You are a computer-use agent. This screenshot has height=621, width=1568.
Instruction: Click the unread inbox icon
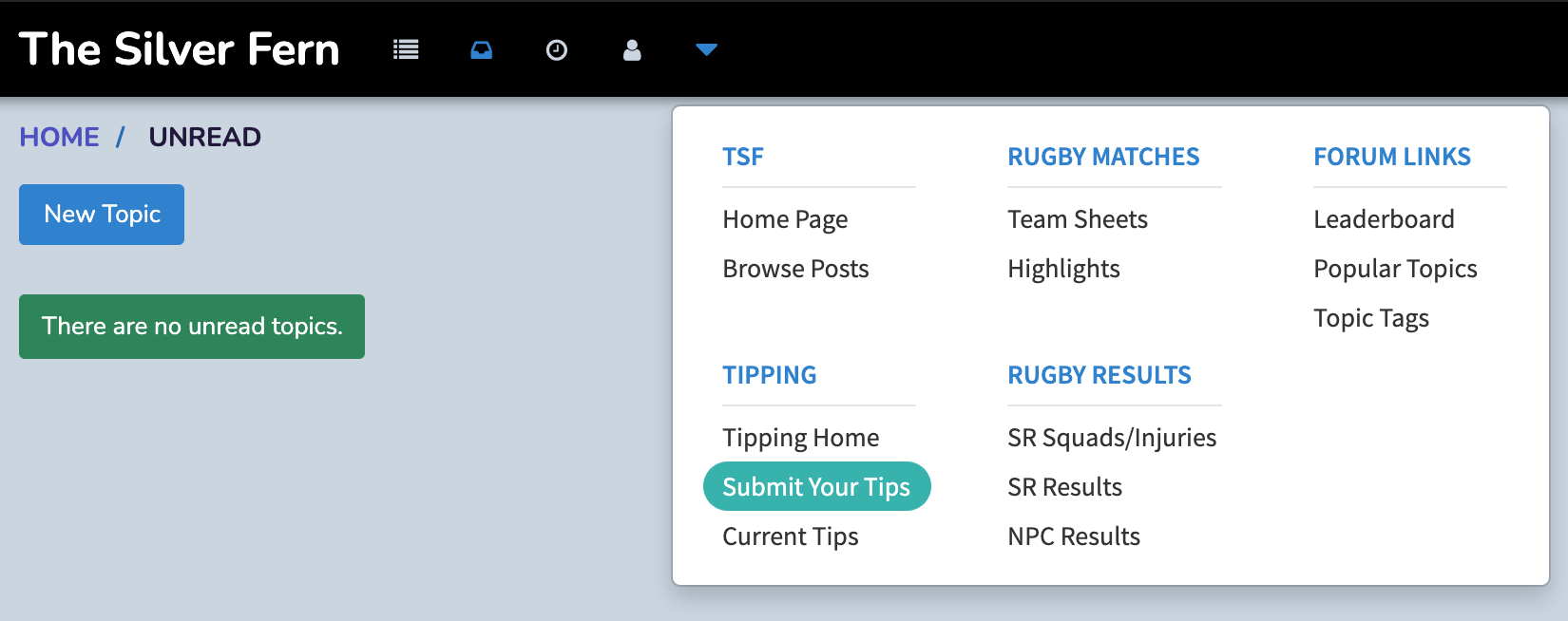482,49
